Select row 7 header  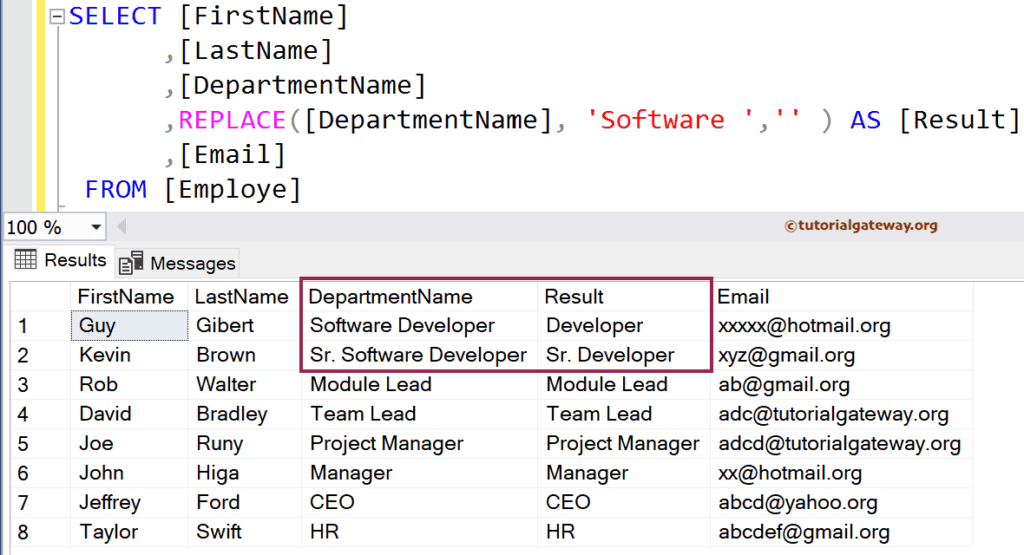[40, 502]
